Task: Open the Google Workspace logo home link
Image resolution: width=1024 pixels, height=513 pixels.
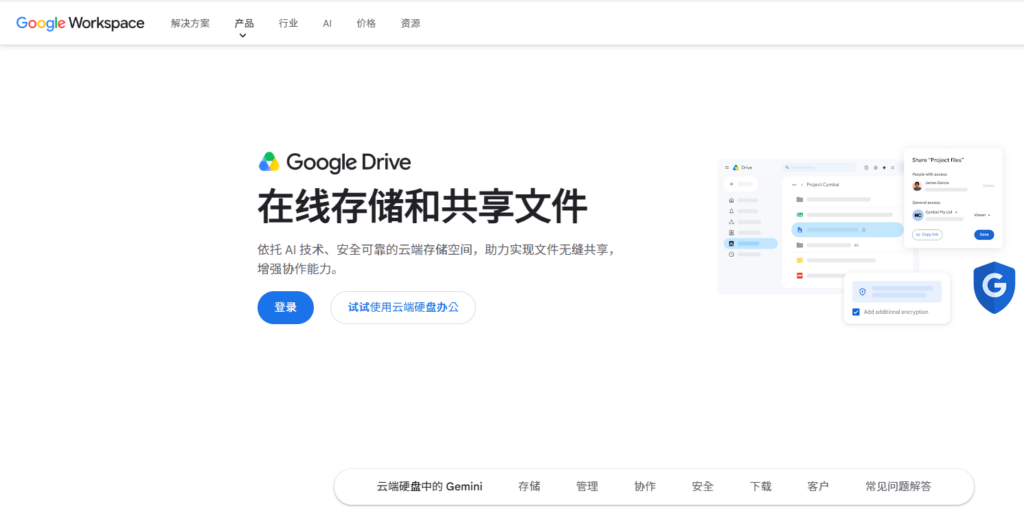Action: 80,23
